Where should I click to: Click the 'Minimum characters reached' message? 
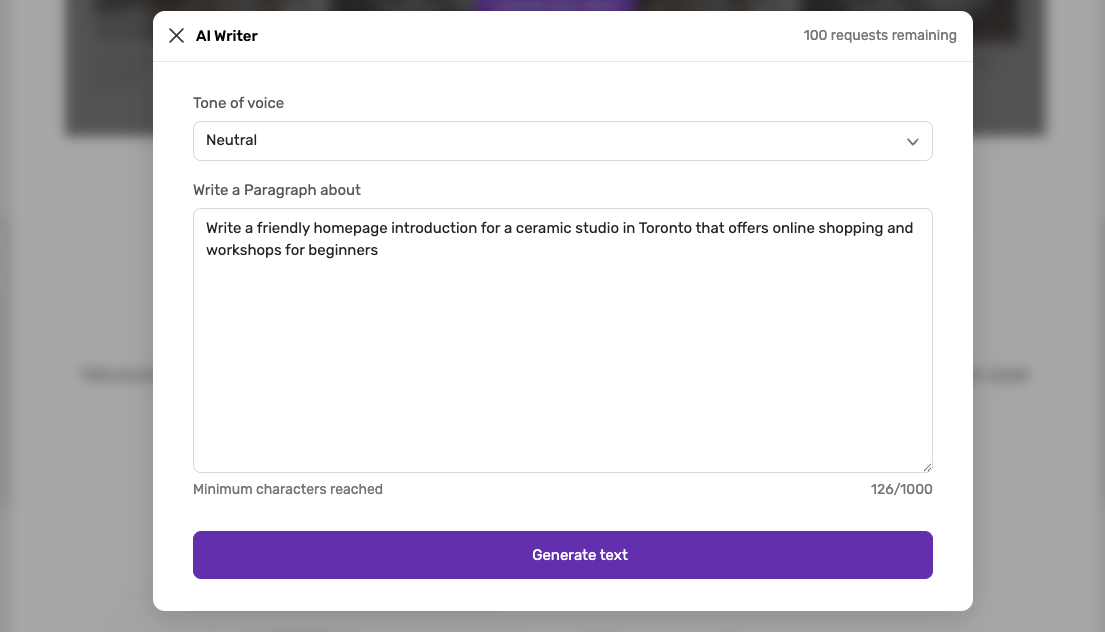point(288,489)
